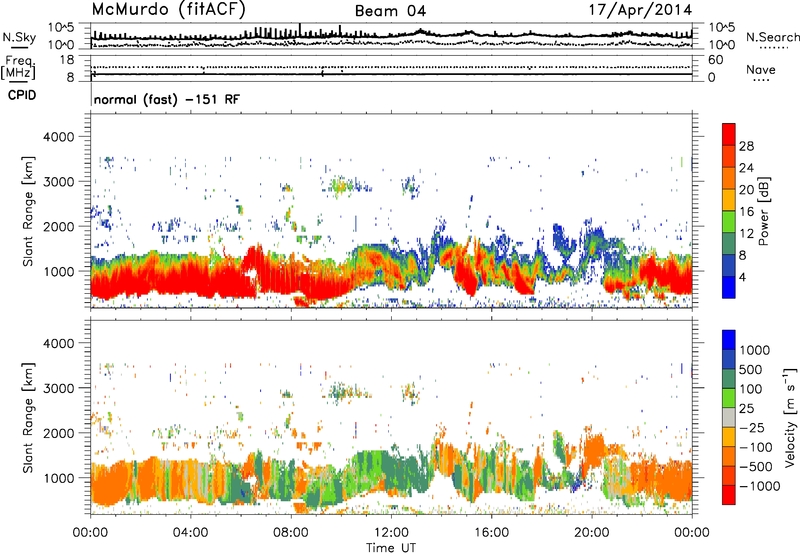
Task: Click the 'CPID' label
Action: pyautogui.click(x=22, y=95)
